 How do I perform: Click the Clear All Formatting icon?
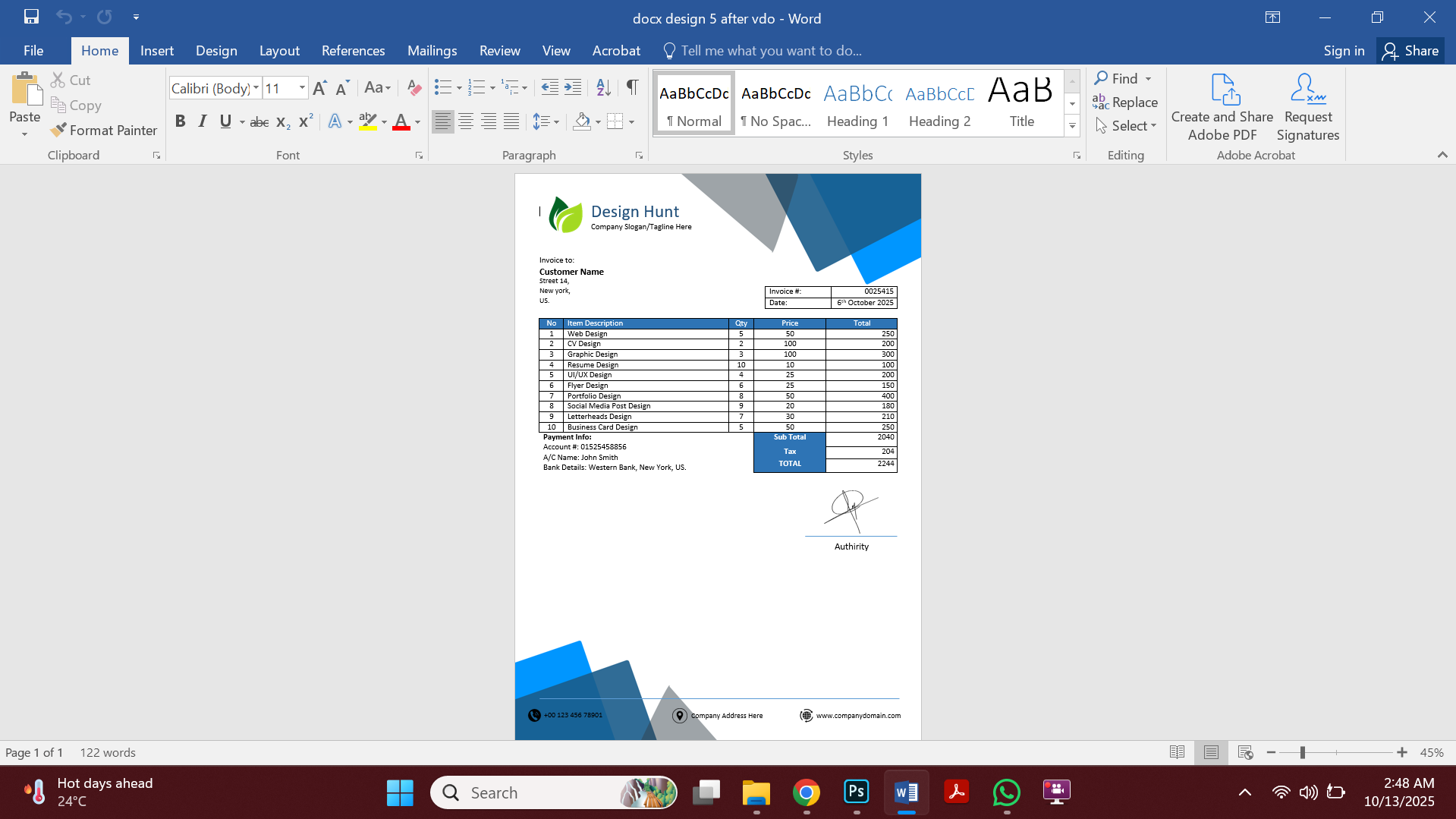[414, 87]
